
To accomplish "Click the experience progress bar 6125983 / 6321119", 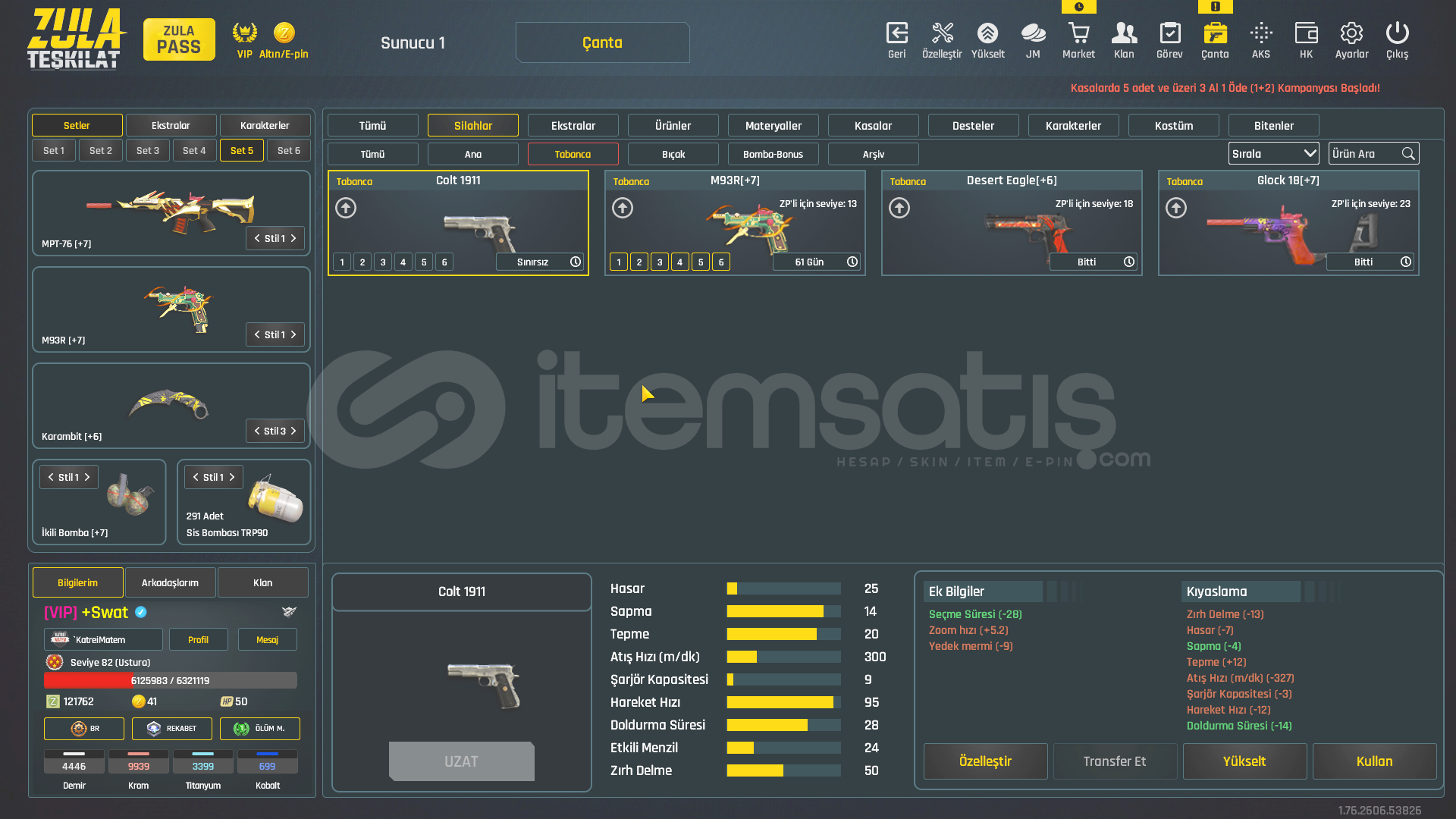I will click(171, 680).
